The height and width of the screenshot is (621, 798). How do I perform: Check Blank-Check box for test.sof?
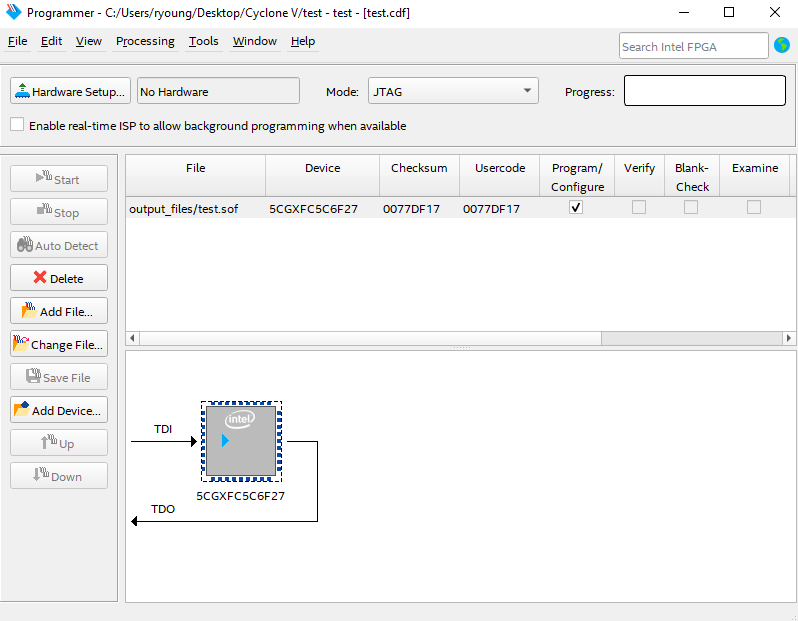[691, 207]
